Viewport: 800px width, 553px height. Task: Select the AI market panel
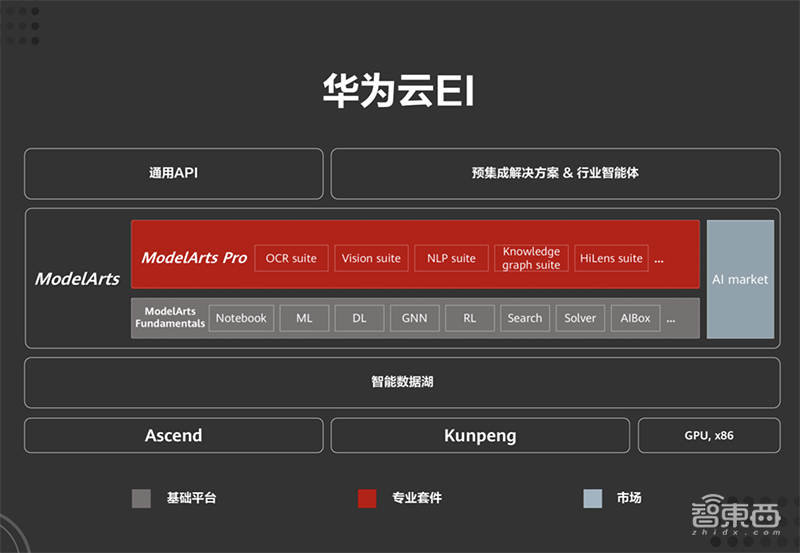[x=740, y=279]
